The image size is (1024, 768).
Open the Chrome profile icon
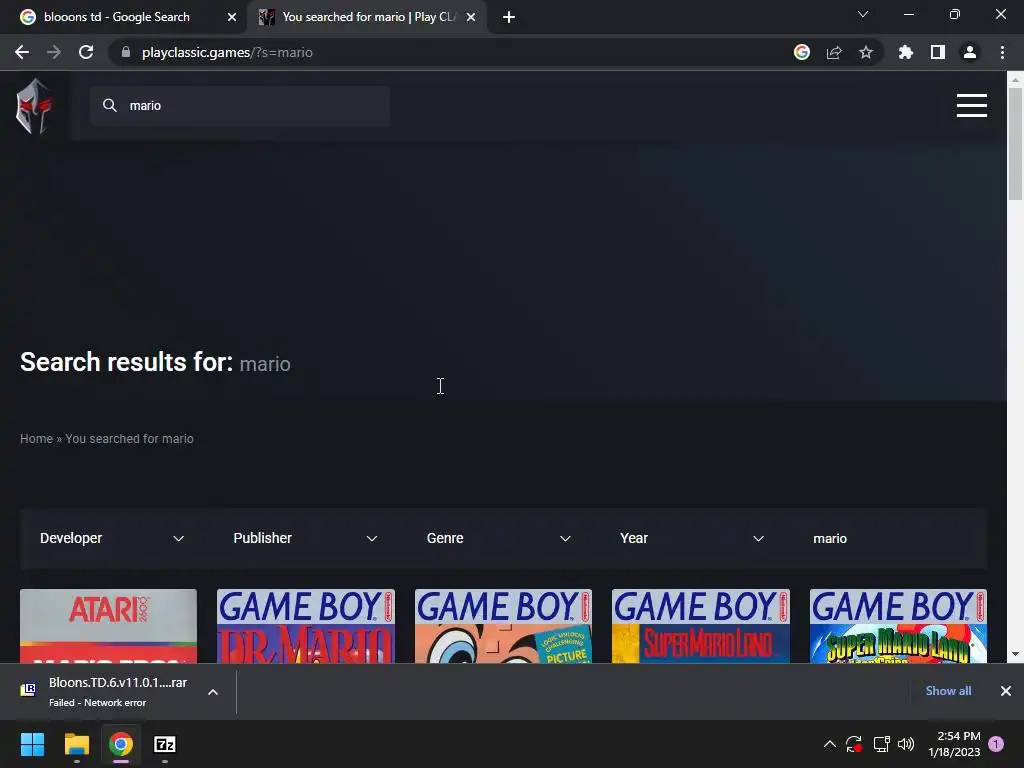pos(970,52)
